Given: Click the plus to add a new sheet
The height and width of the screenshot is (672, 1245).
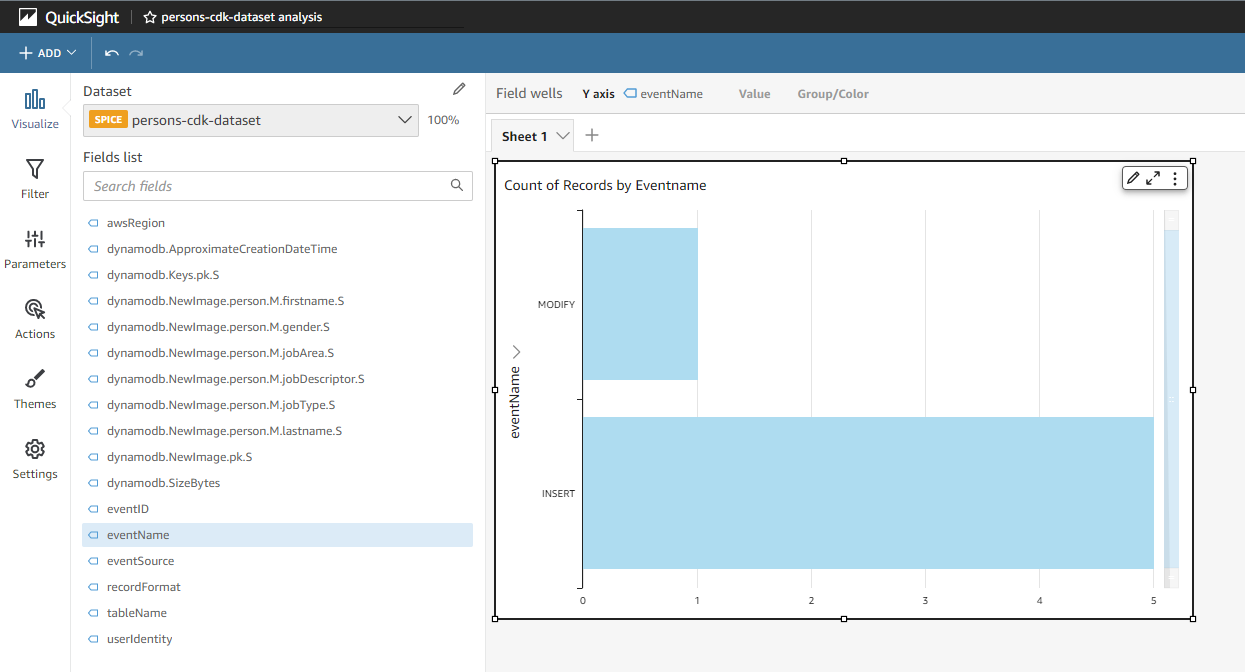Looking at the screenshot, I should click(x=591, y=134).
